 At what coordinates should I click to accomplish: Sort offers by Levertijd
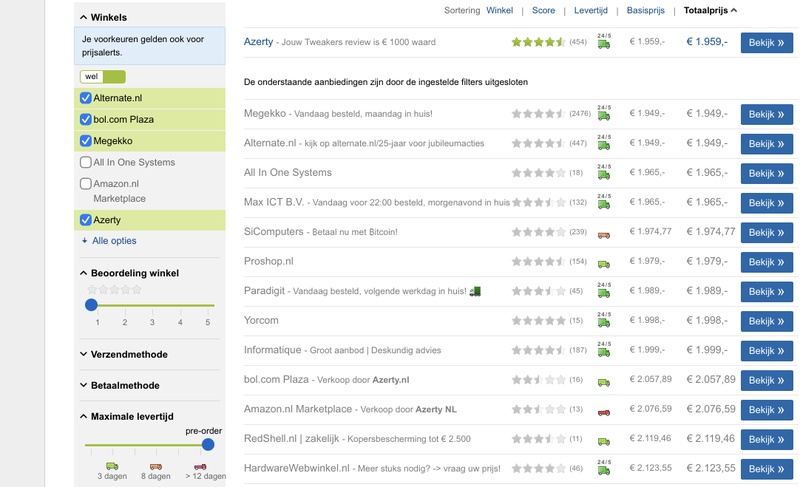591,10
